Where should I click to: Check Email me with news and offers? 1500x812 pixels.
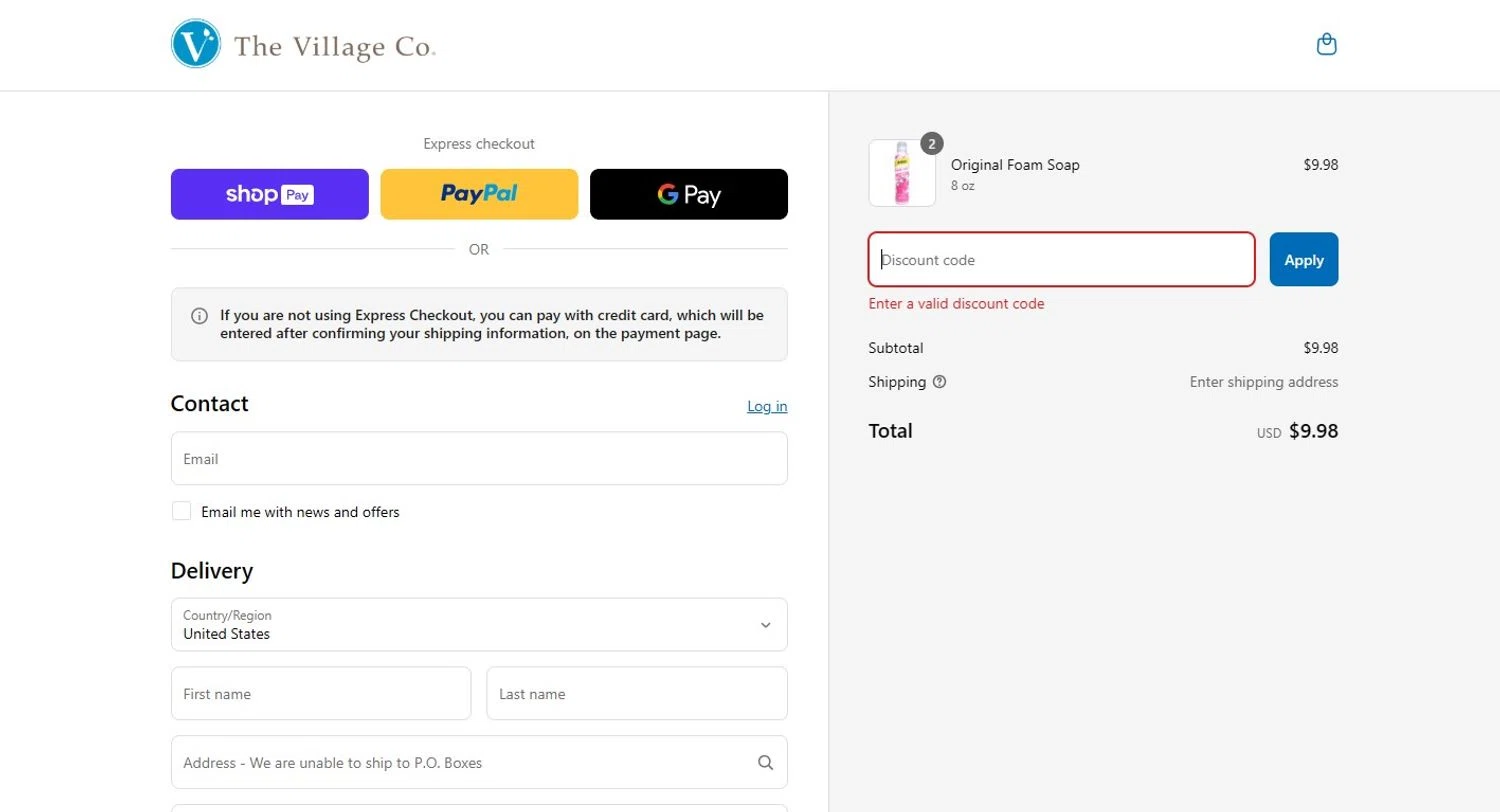tap(181, 511)
